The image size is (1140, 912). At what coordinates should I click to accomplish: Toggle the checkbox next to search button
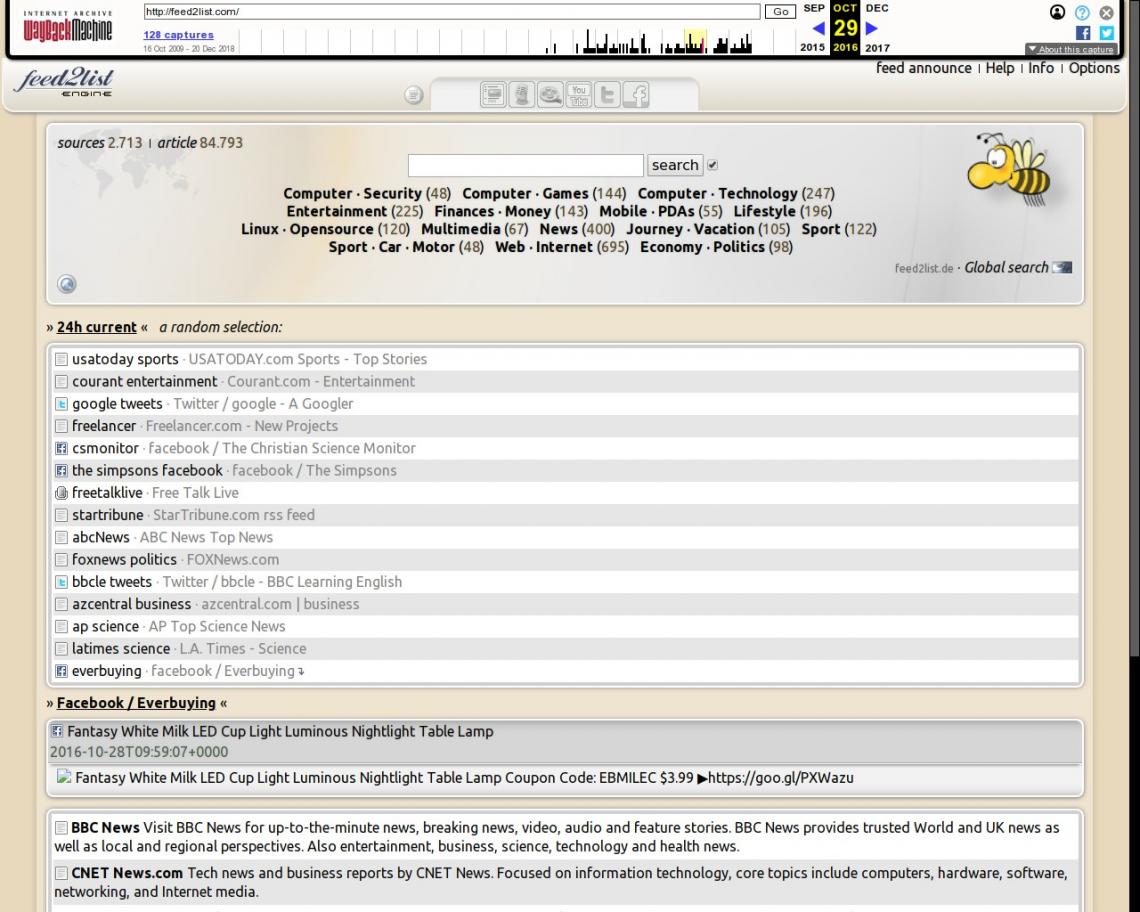tap(712, 165)
